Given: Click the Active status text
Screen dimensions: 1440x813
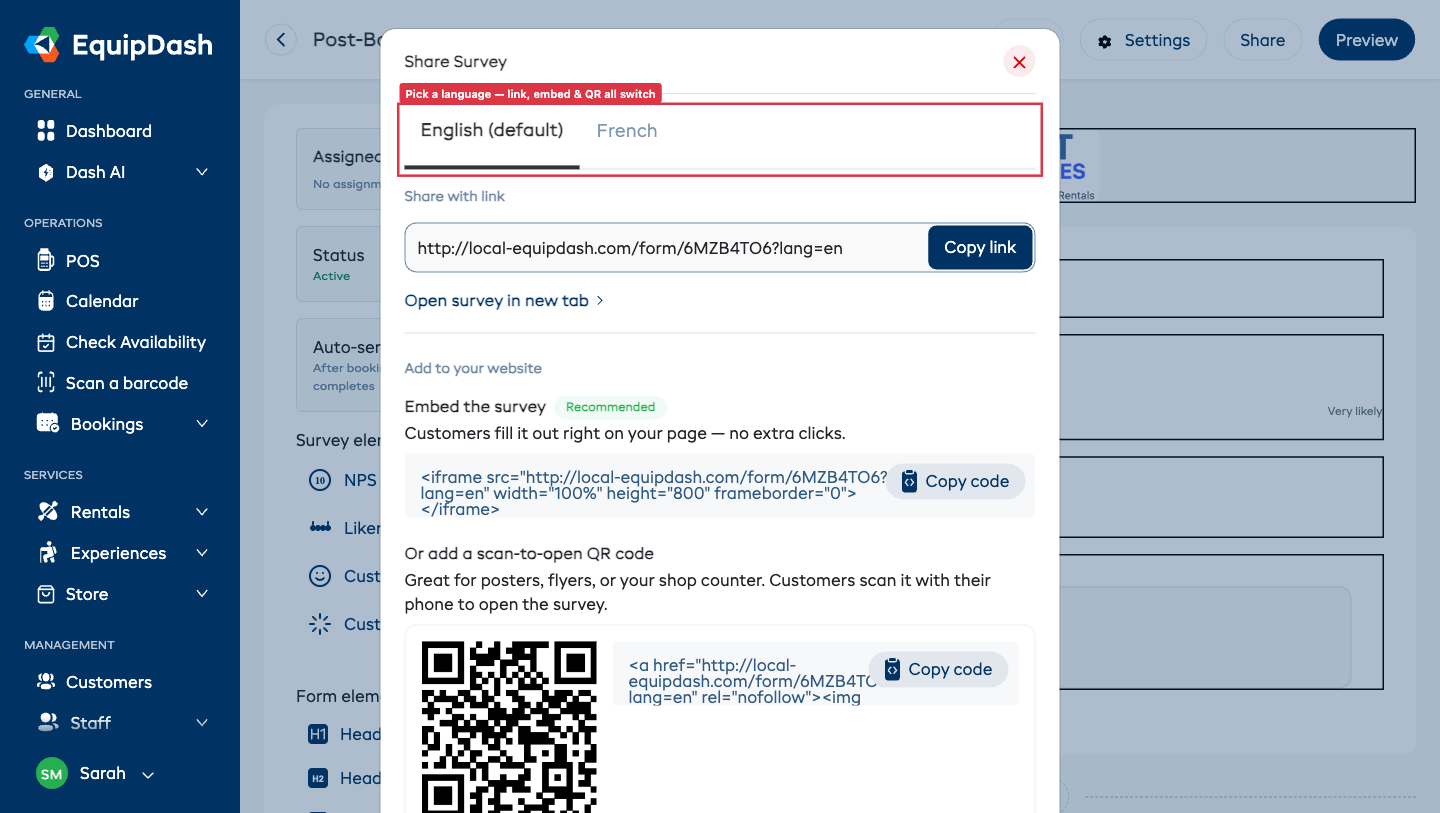Looking at the screenshot, I should pos(331,276).
